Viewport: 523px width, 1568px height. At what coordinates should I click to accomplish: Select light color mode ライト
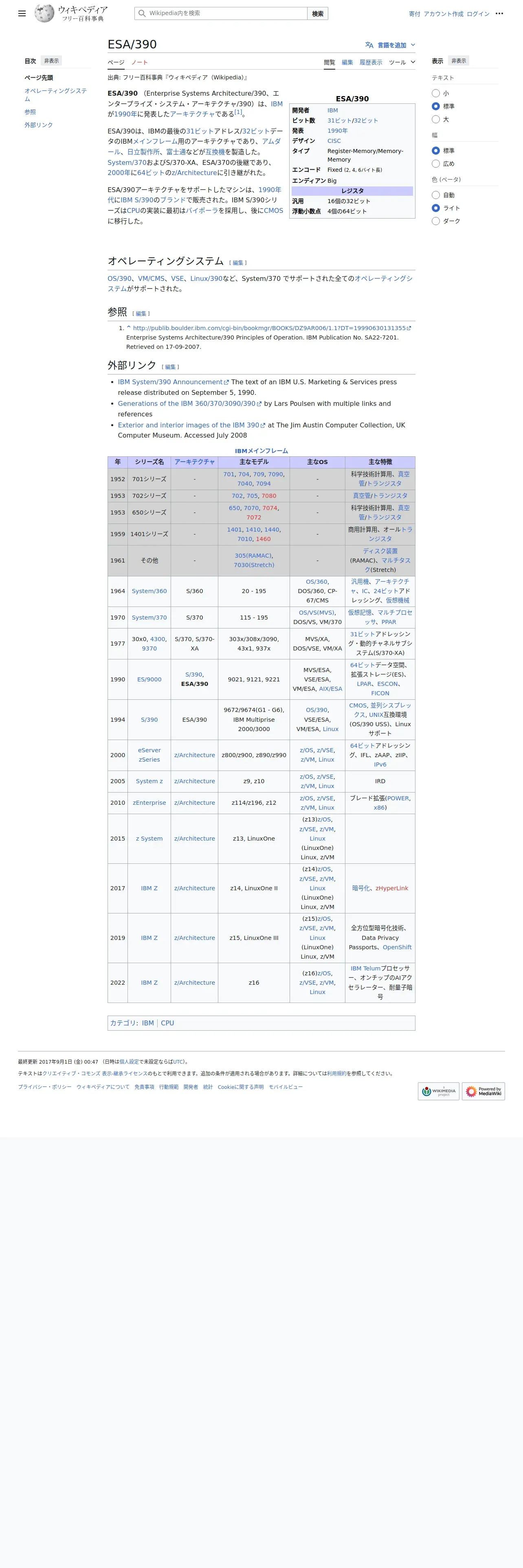[435, 208]
